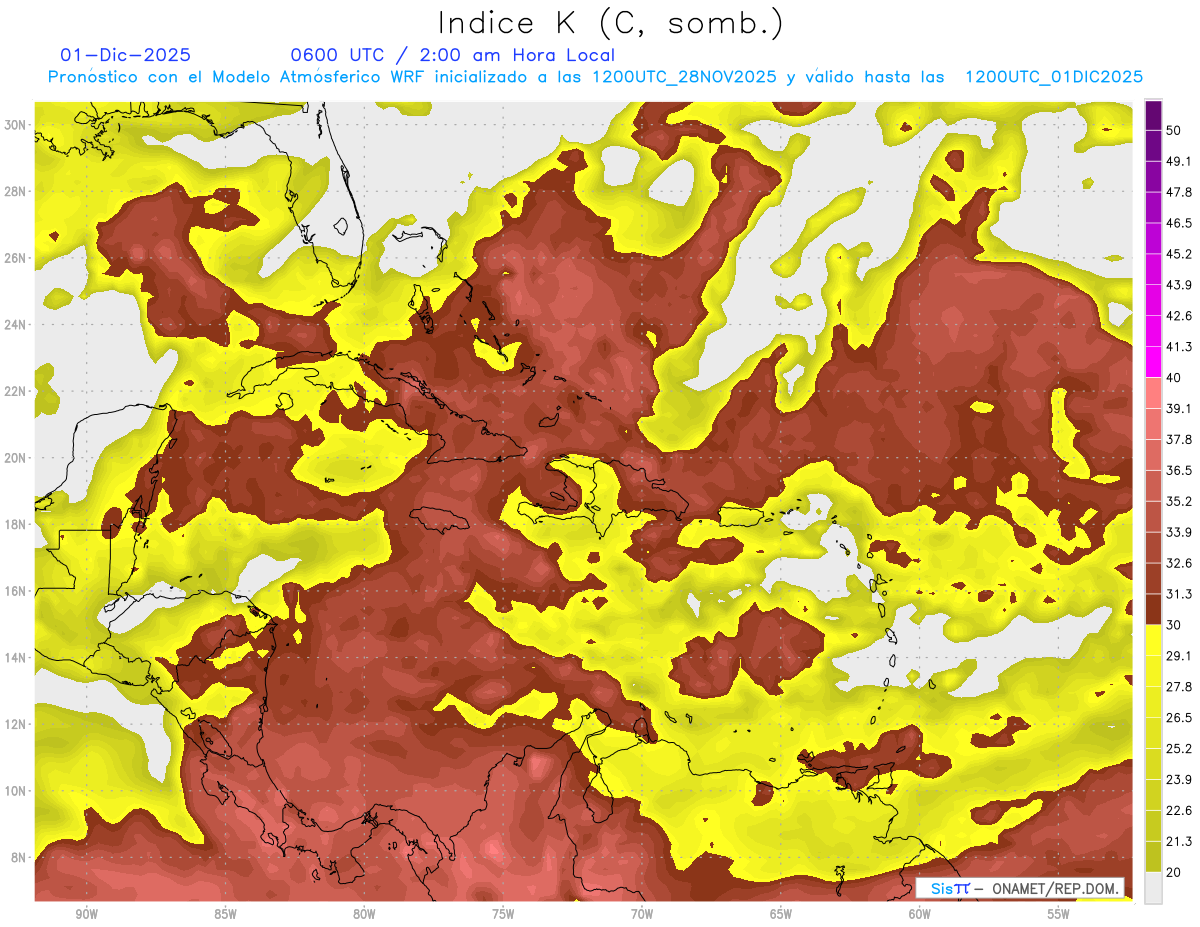
Task: Click the latitude axis label '28N'
Action: 14,191
